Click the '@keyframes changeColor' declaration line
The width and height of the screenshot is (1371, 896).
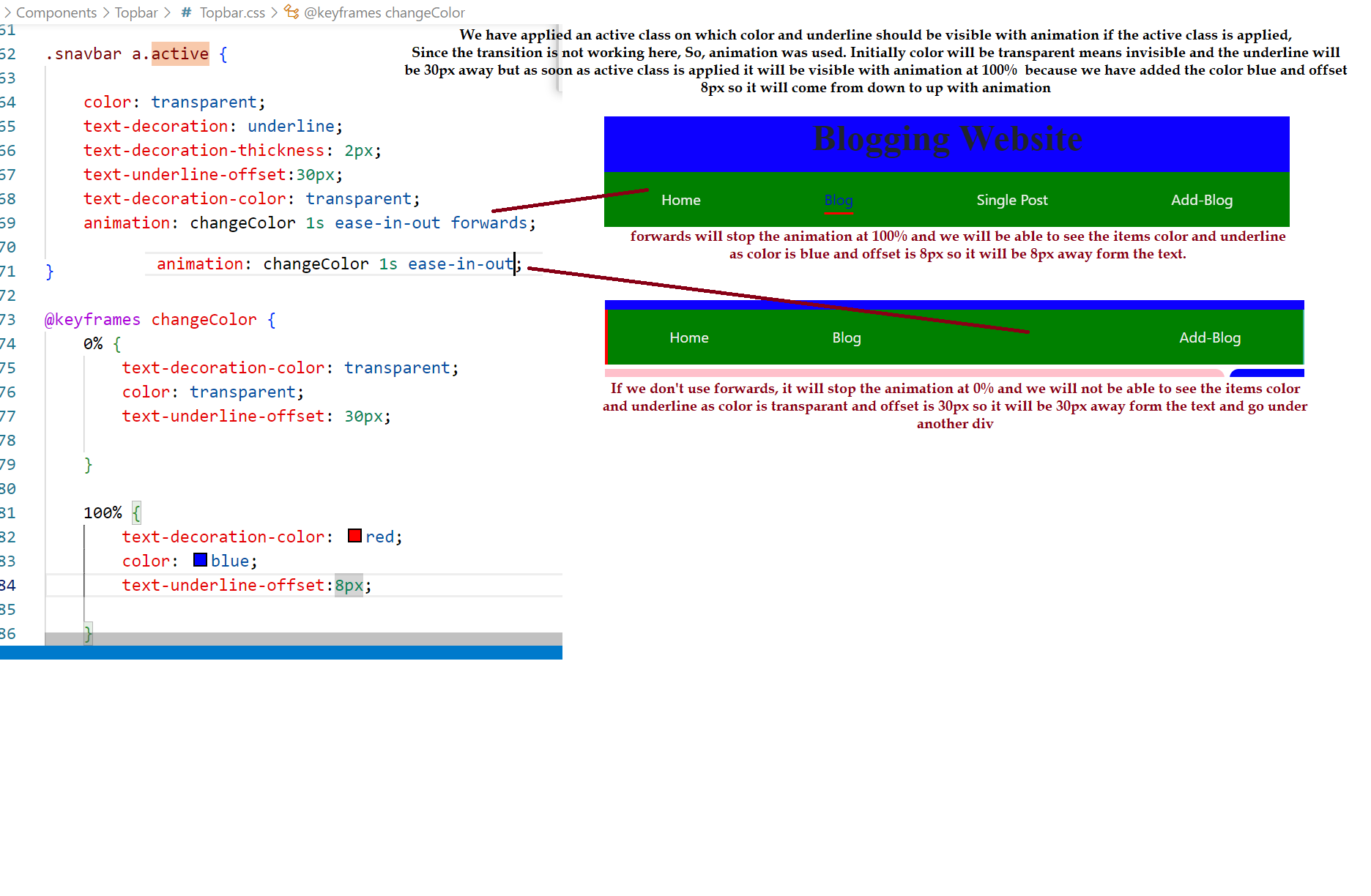click(160, 319)
